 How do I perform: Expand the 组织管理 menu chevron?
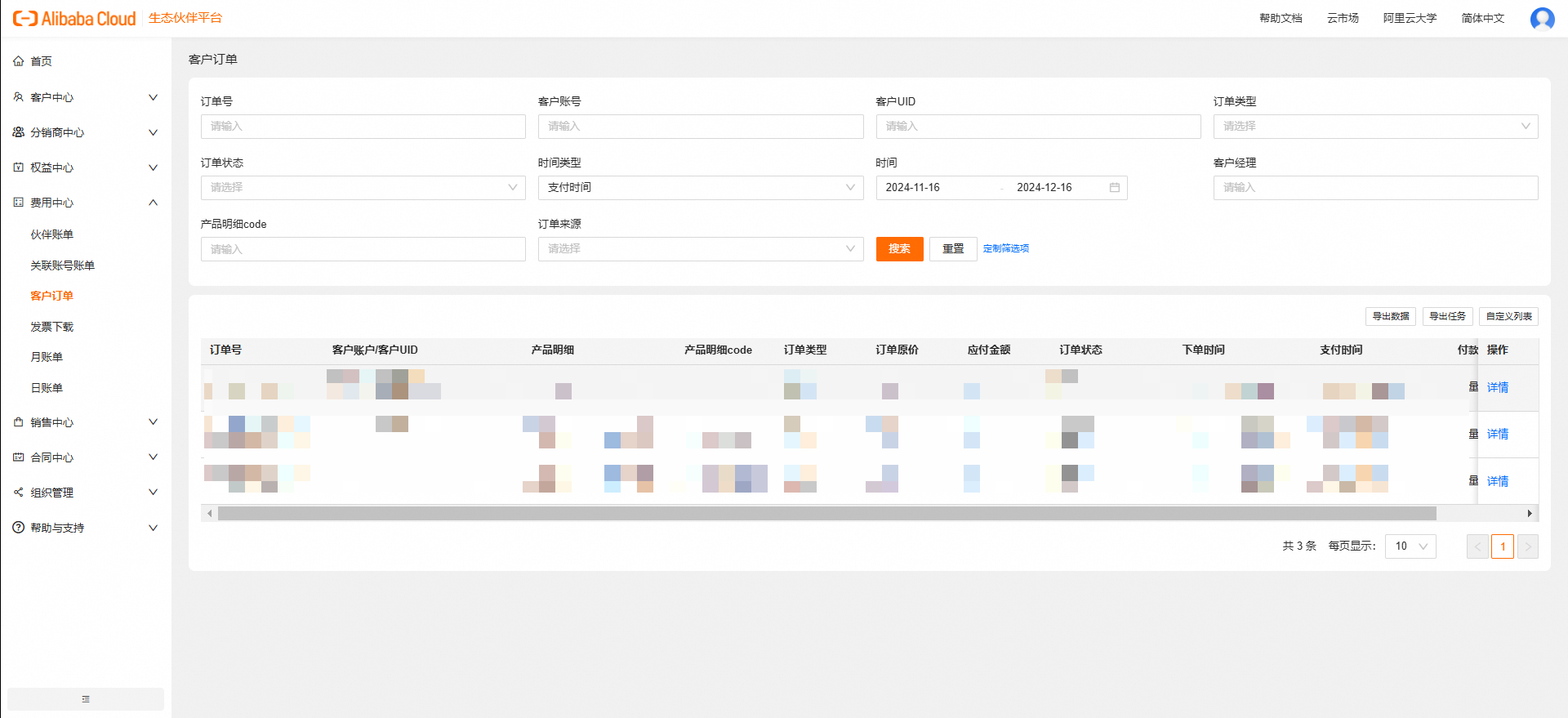[x=153, y=493]
